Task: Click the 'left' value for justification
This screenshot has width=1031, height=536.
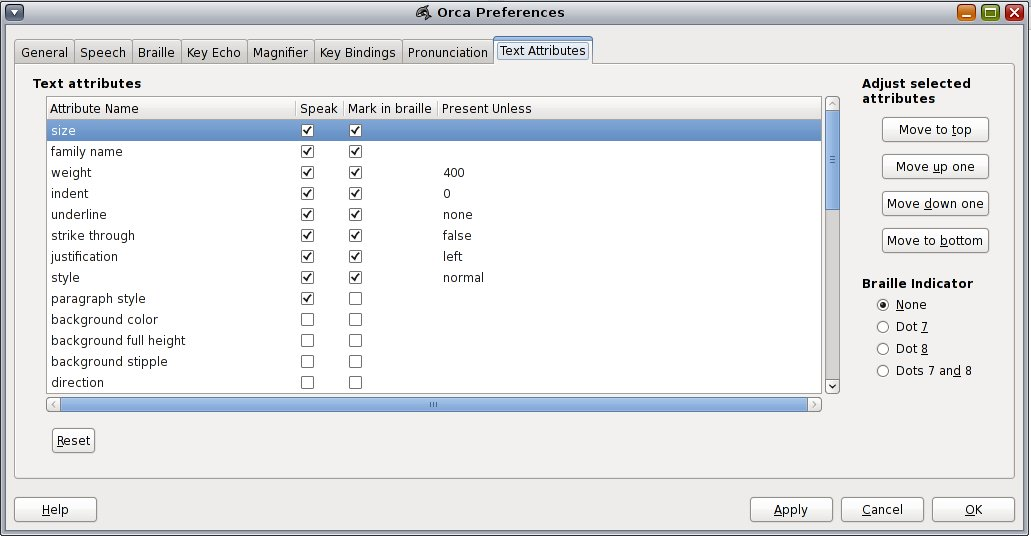Action: (x=452, y=256)
